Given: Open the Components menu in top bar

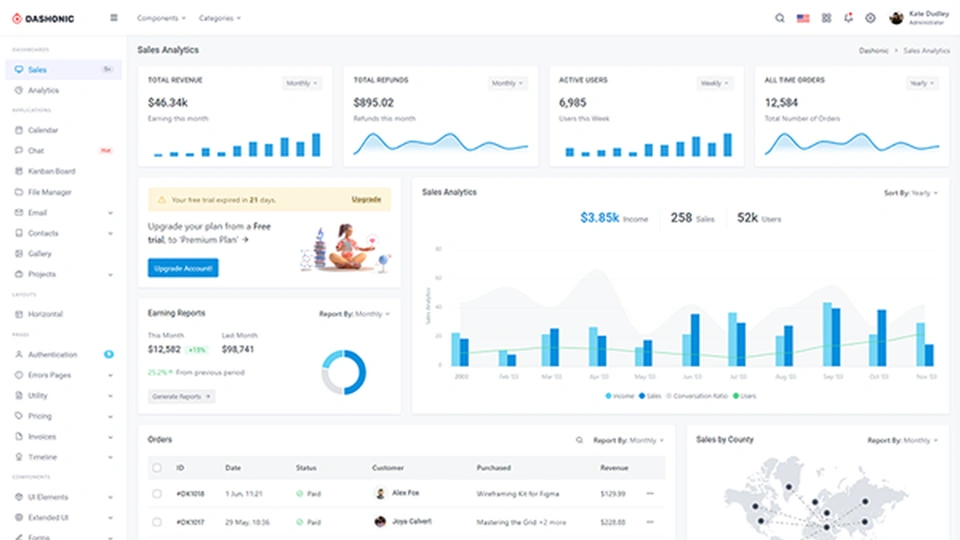Looking at the screenshot, I should click(161, 18).
